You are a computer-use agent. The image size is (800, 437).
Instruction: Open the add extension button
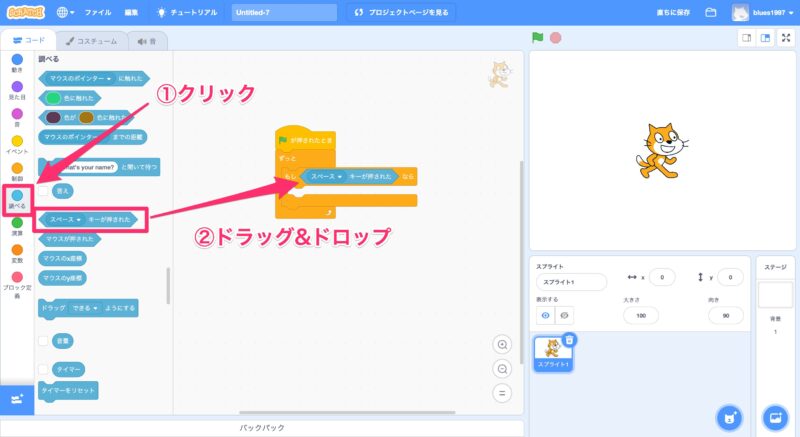click(16, 399)
